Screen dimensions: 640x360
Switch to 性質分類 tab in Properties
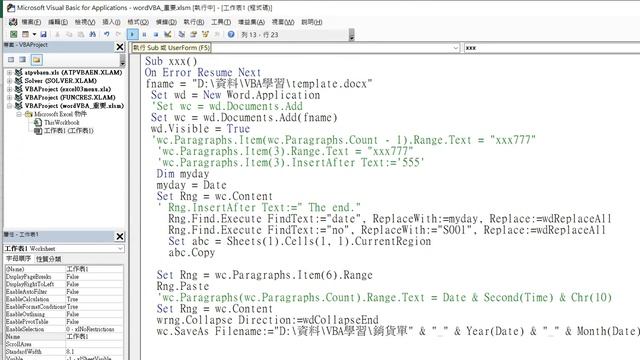[x=49, y=259]
